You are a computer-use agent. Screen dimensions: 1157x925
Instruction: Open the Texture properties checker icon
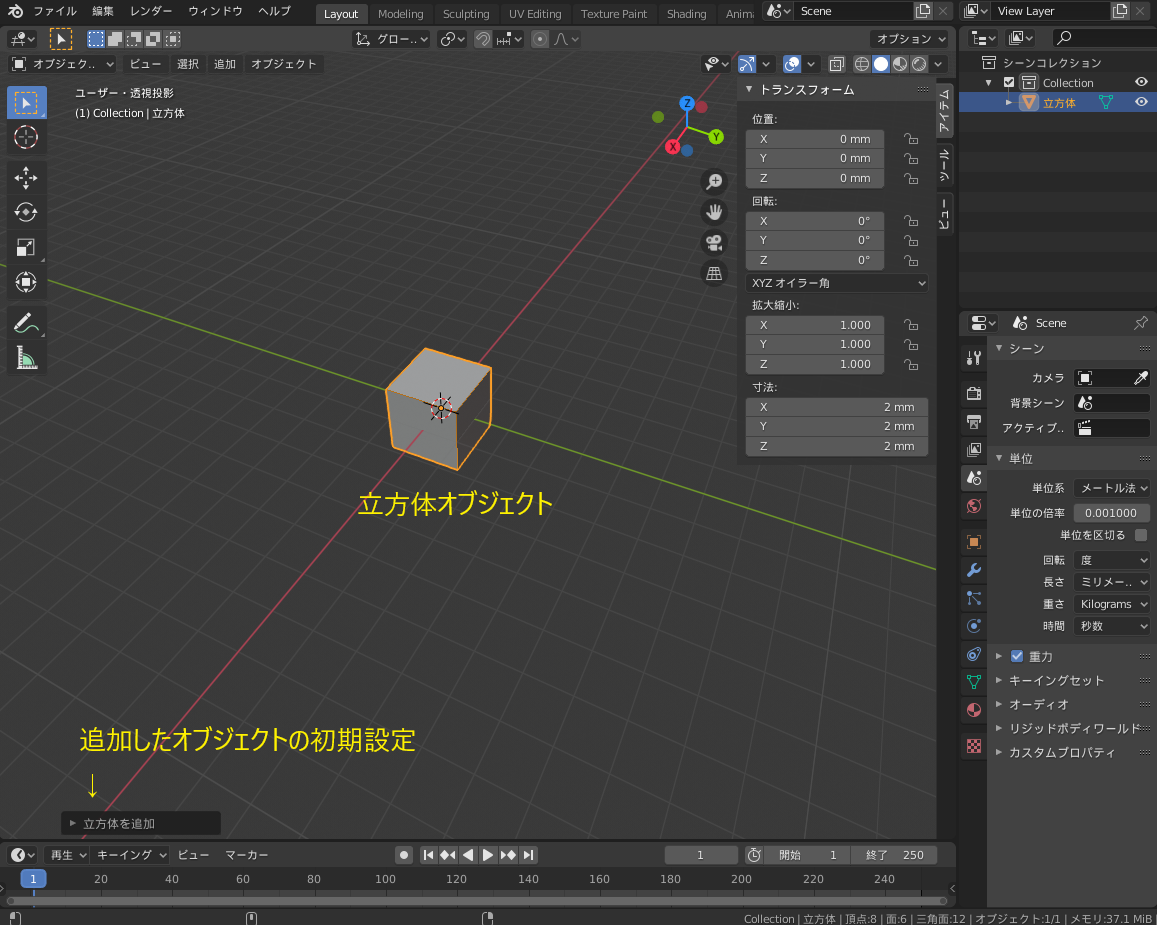pyautogui.click(x=974, y=746)
